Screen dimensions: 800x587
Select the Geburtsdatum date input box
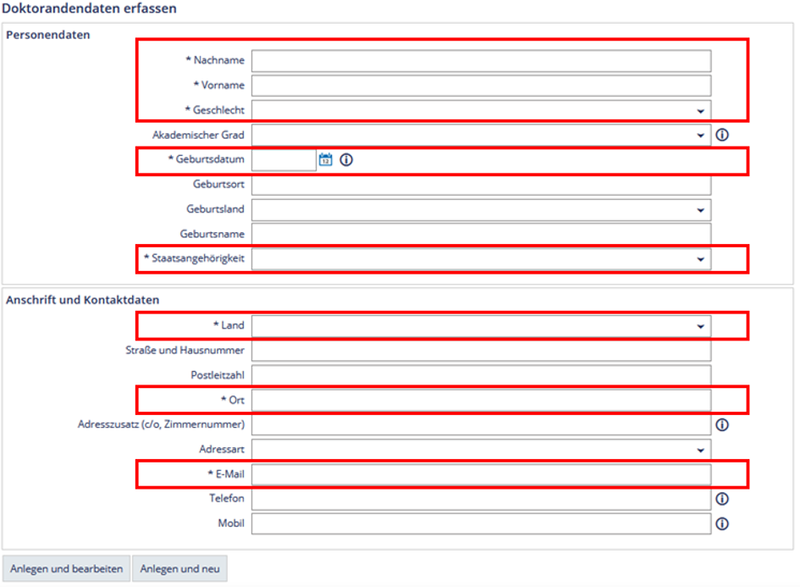click(x=284, y=160)
